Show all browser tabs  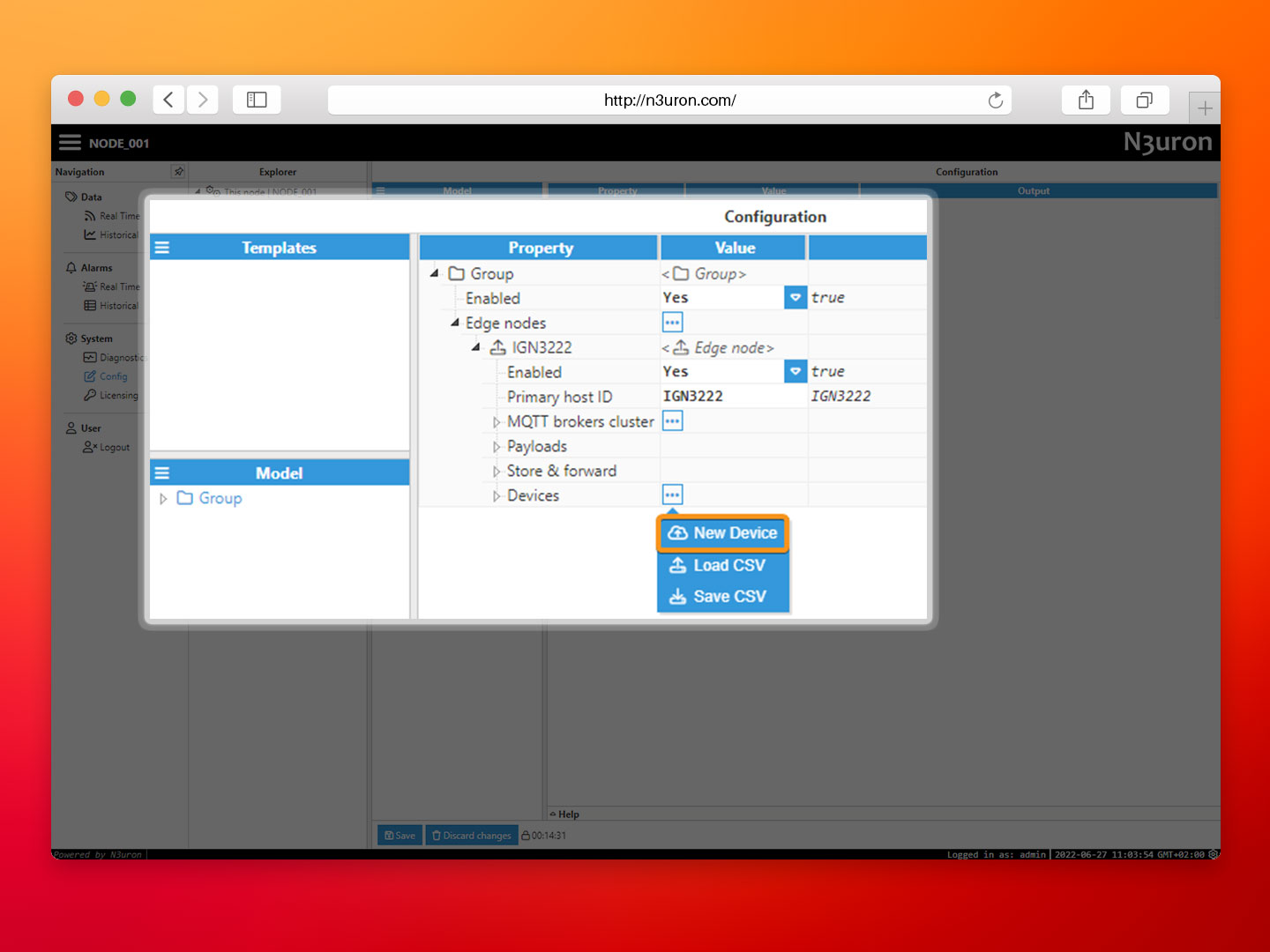[x=1145, y=100]
